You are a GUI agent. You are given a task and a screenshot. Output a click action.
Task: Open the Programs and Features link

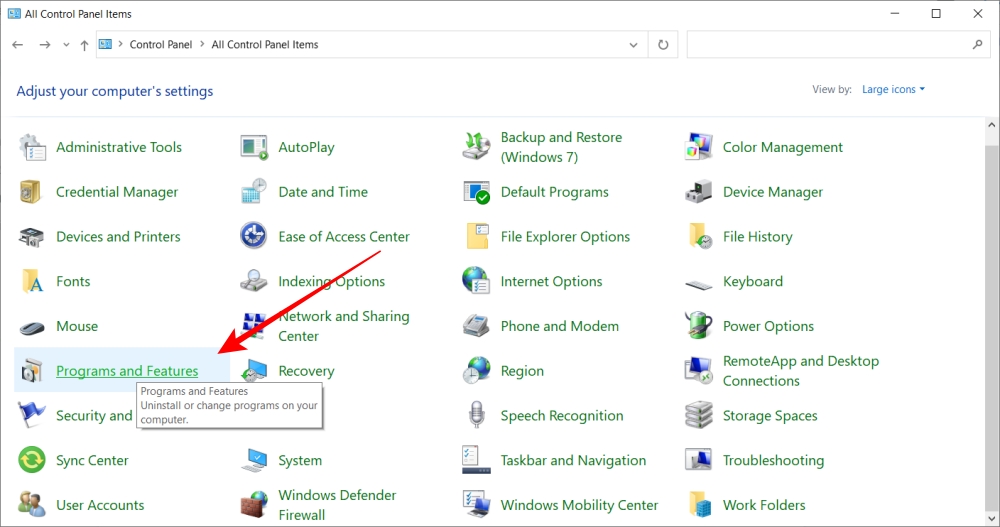(127, 371)
